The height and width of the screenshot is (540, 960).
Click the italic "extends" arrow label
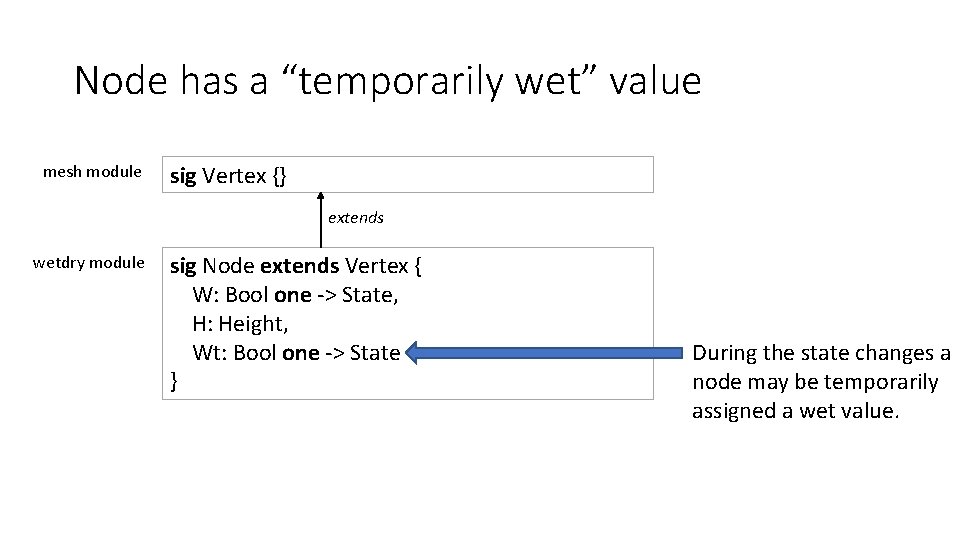tap(355, 217)
